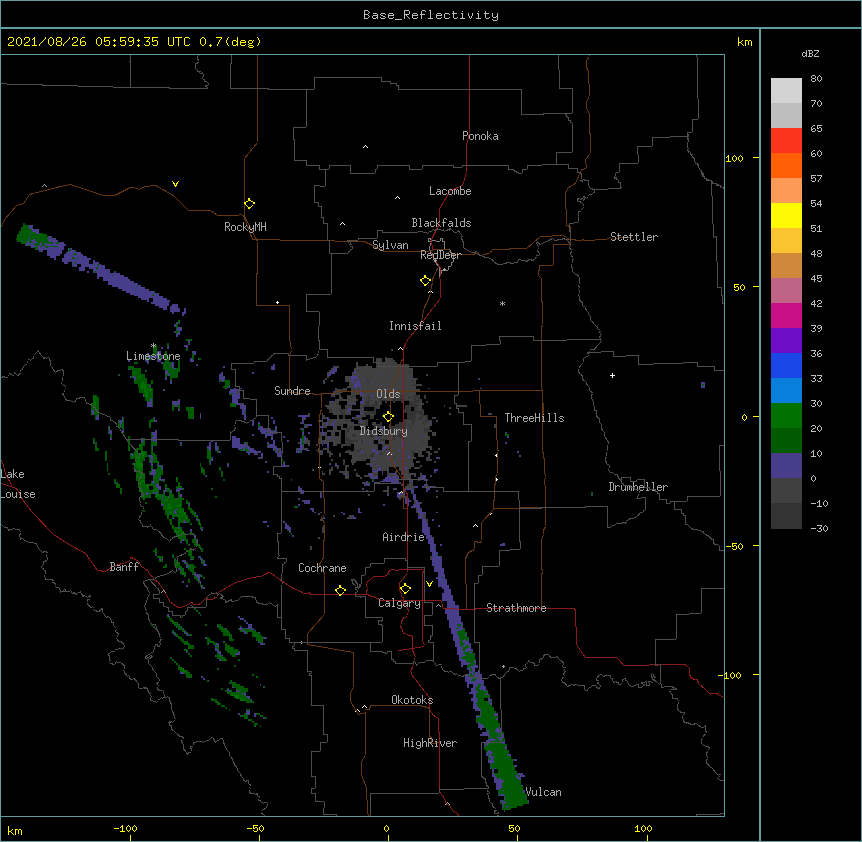Click the white plus marker west of Drumheller region
The height and width of the screenshot is (842, 862).
point(612,375)
